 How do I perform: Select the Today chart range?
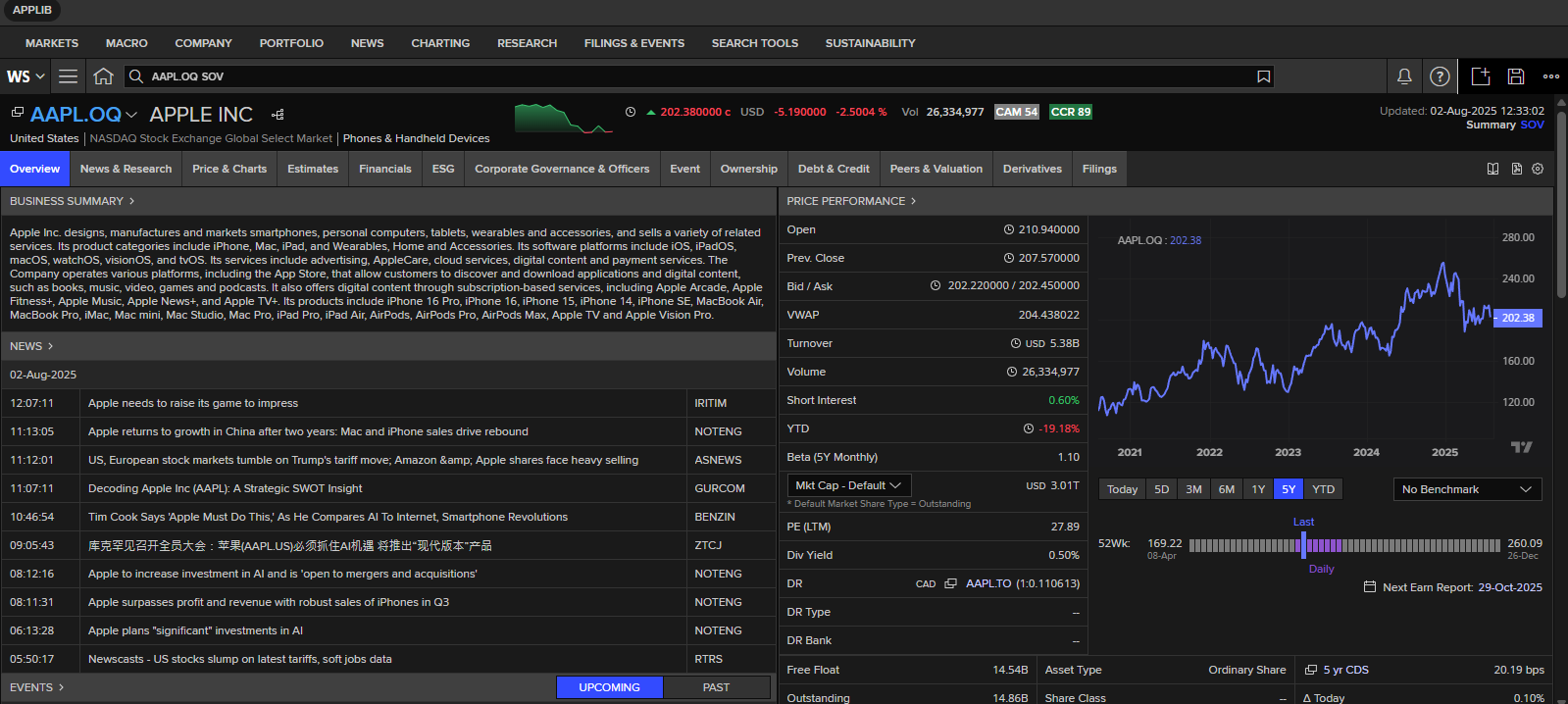pos(1122,489)
